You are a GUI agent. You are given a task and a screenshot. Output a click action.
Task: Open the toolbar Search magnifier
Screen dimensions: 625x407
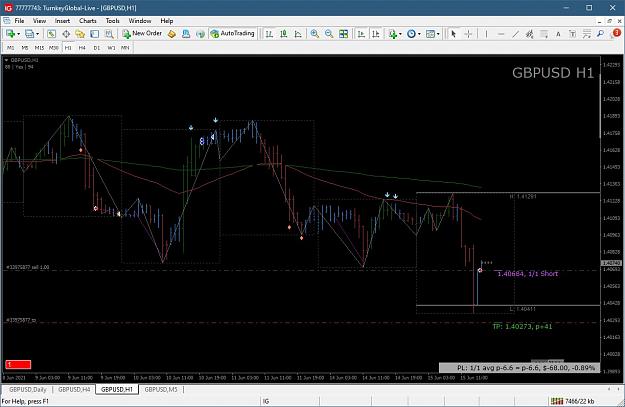[x=601, y=34]
